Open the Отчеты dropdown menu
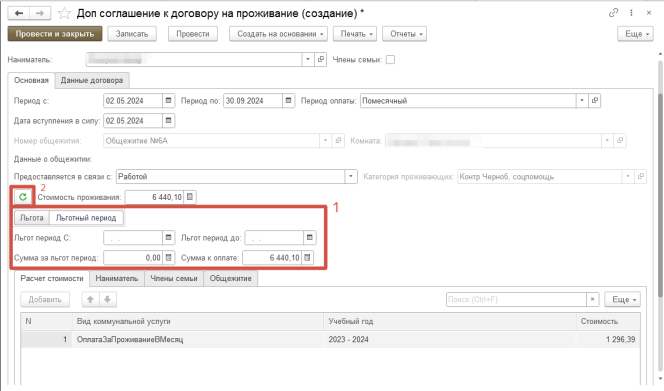 point(404,34)
